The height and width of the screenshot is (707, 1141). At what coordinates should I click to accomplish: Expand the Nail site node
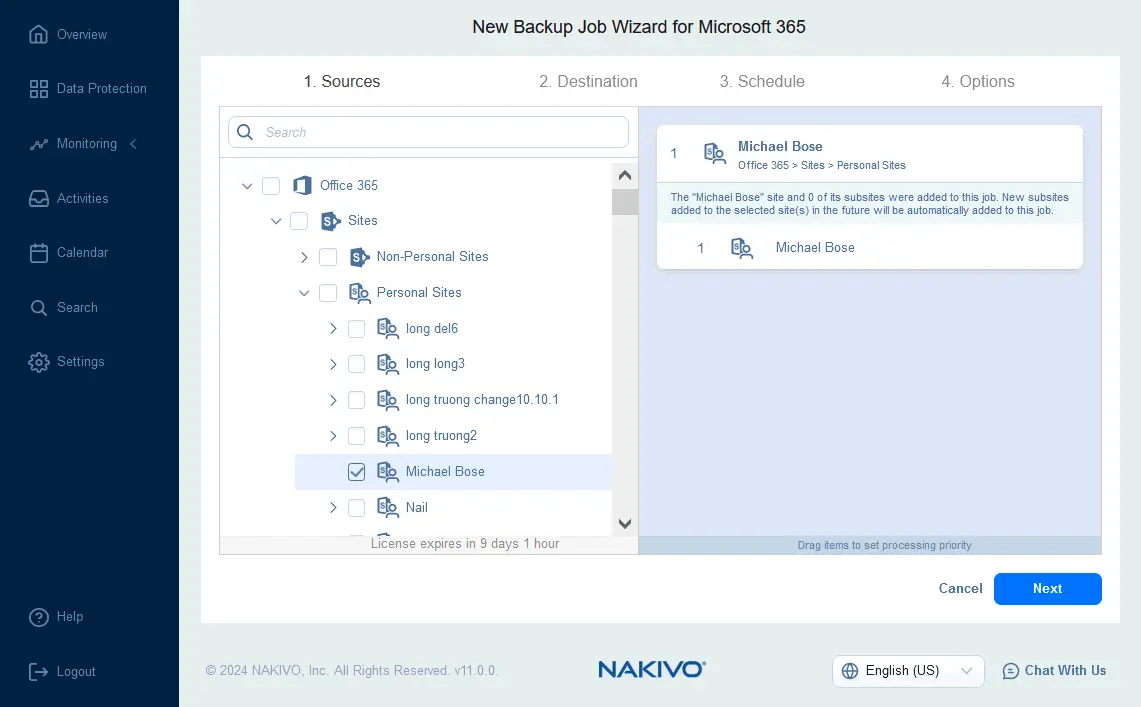333,508
